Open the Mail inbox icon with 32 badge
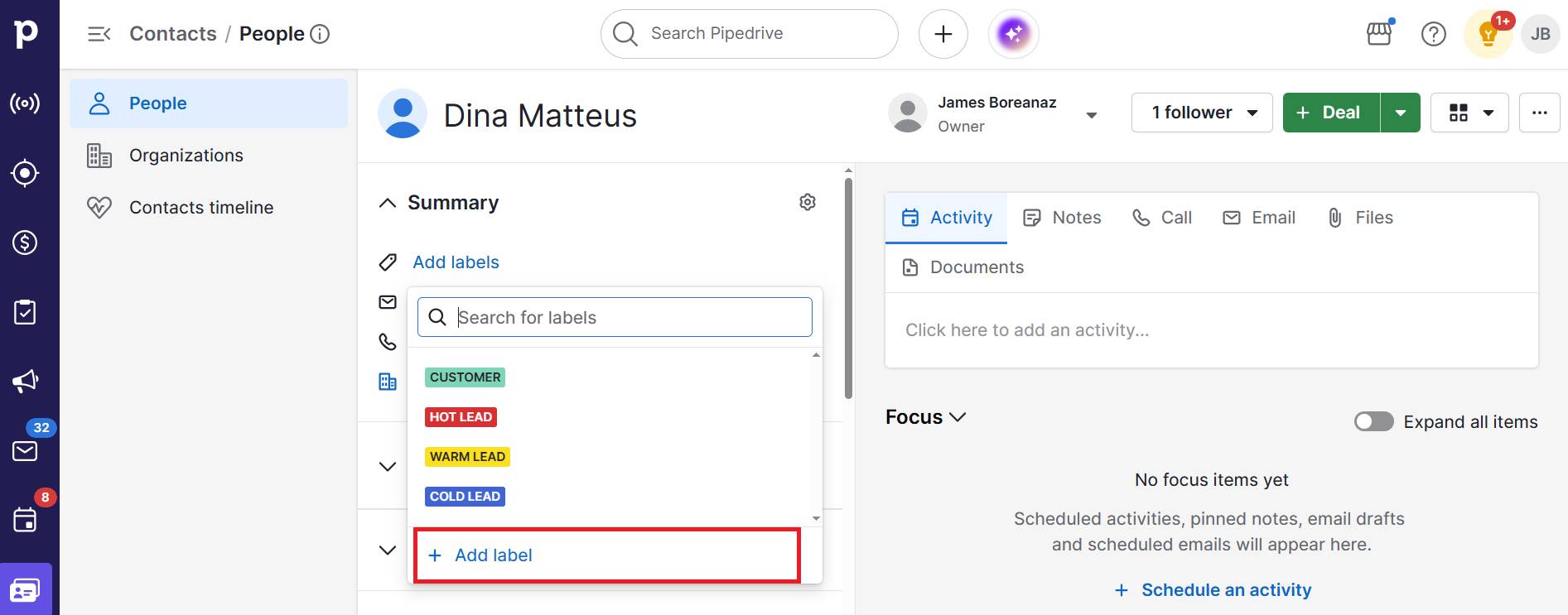Image resolution: width=1568 pixels, height=615 pixels. coord(25,450)
